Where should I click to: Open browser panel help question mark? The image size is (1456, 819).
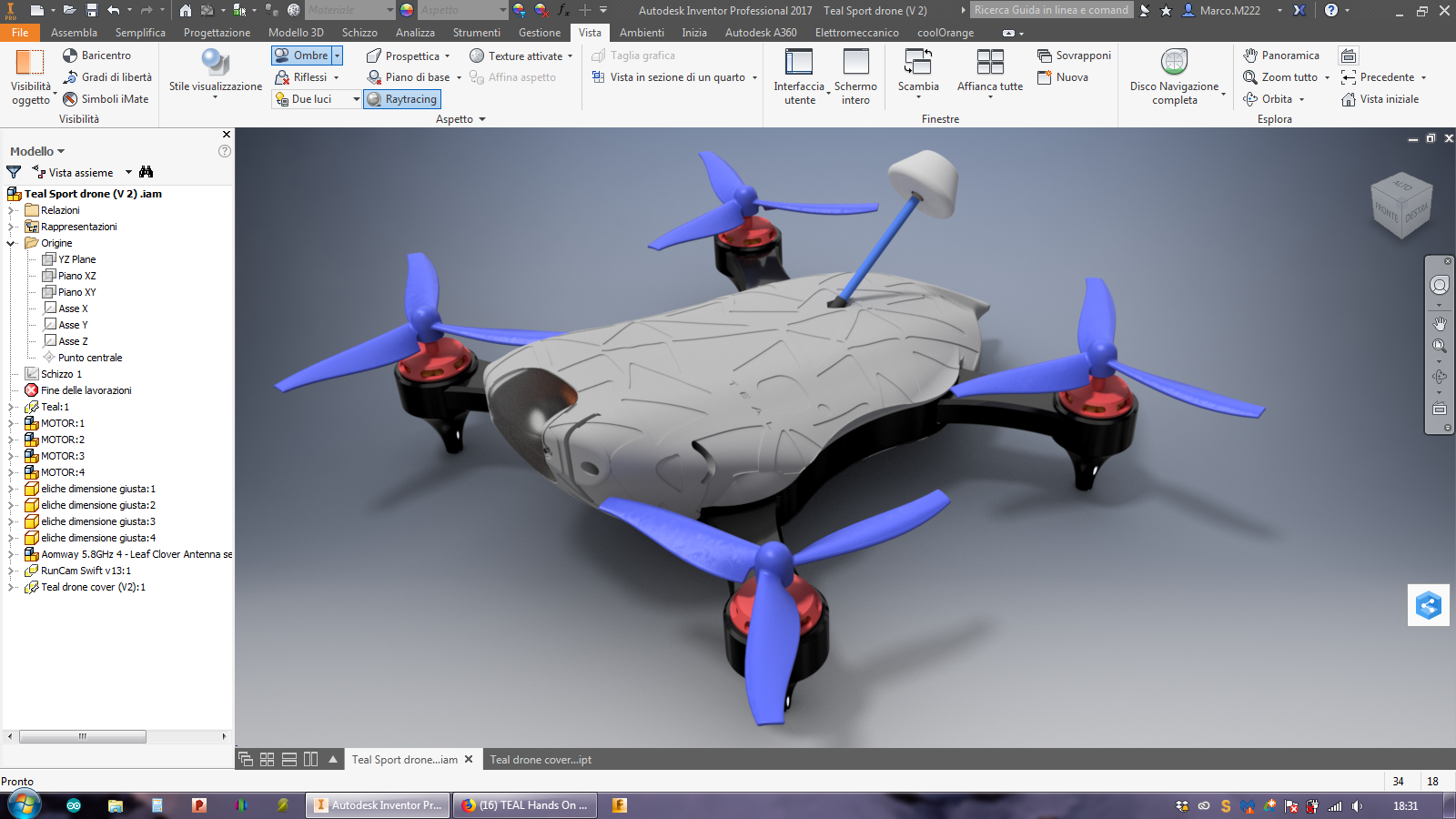point(225,151)
